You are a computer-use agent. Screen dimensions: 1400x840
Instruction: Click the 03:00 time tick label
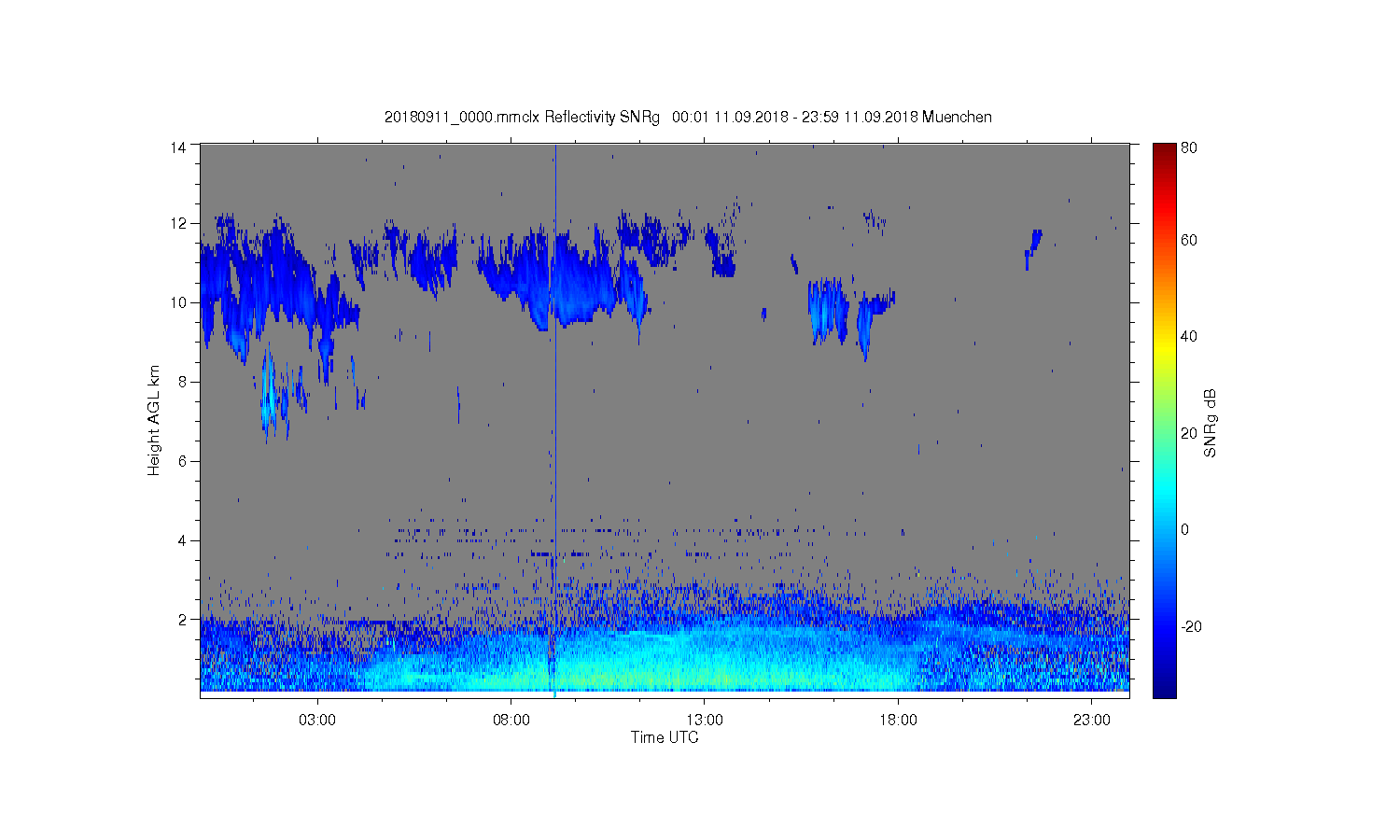point(317,721)
